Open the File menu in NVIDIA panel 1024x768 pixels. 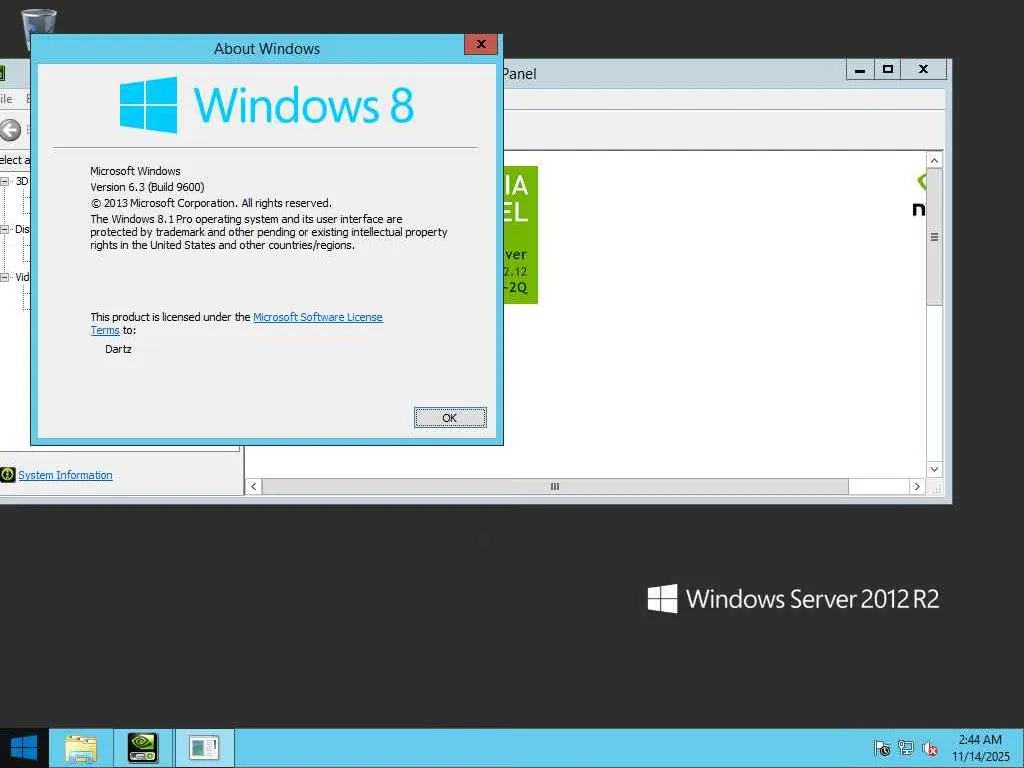[x=6, y=99]
